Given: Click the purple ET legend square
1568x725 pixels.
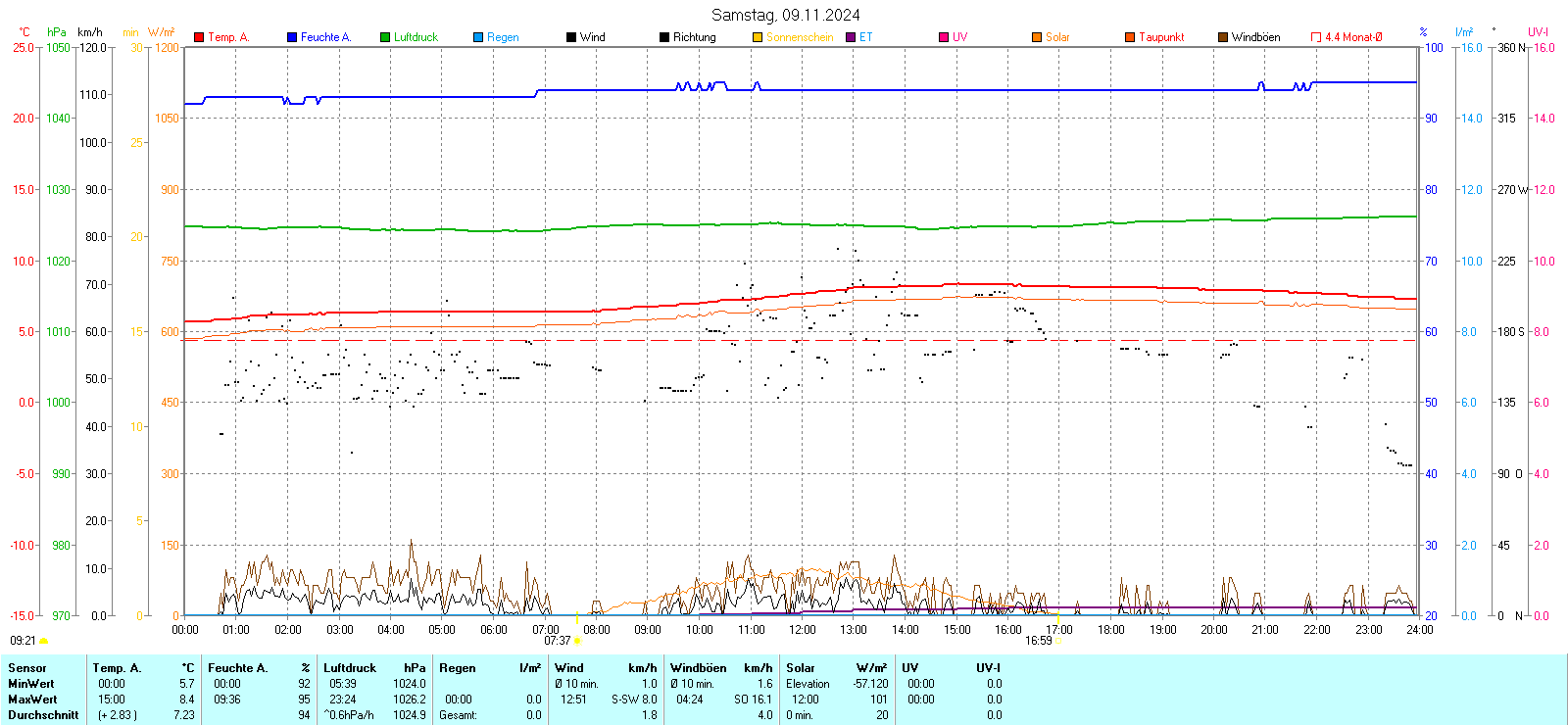Looking at the screenshot, I should [851, 37].
